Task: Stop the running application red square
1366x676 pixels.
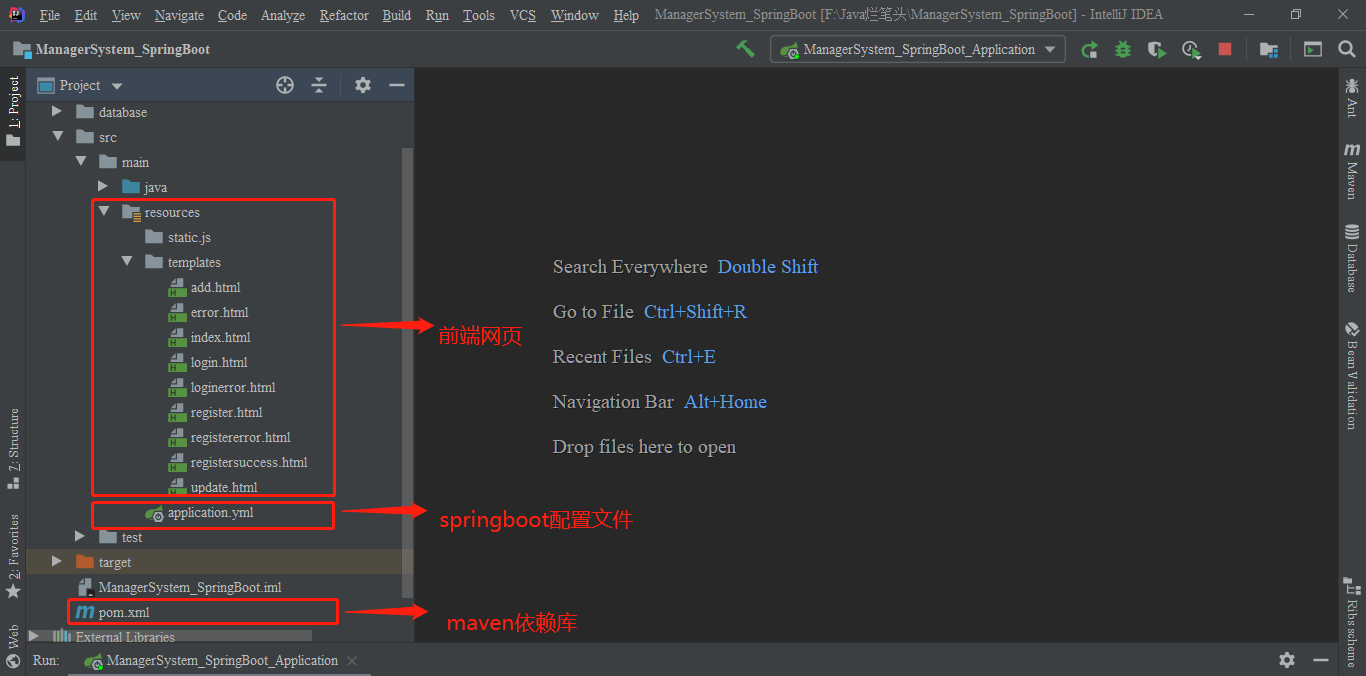Action: click(1225, 49)
